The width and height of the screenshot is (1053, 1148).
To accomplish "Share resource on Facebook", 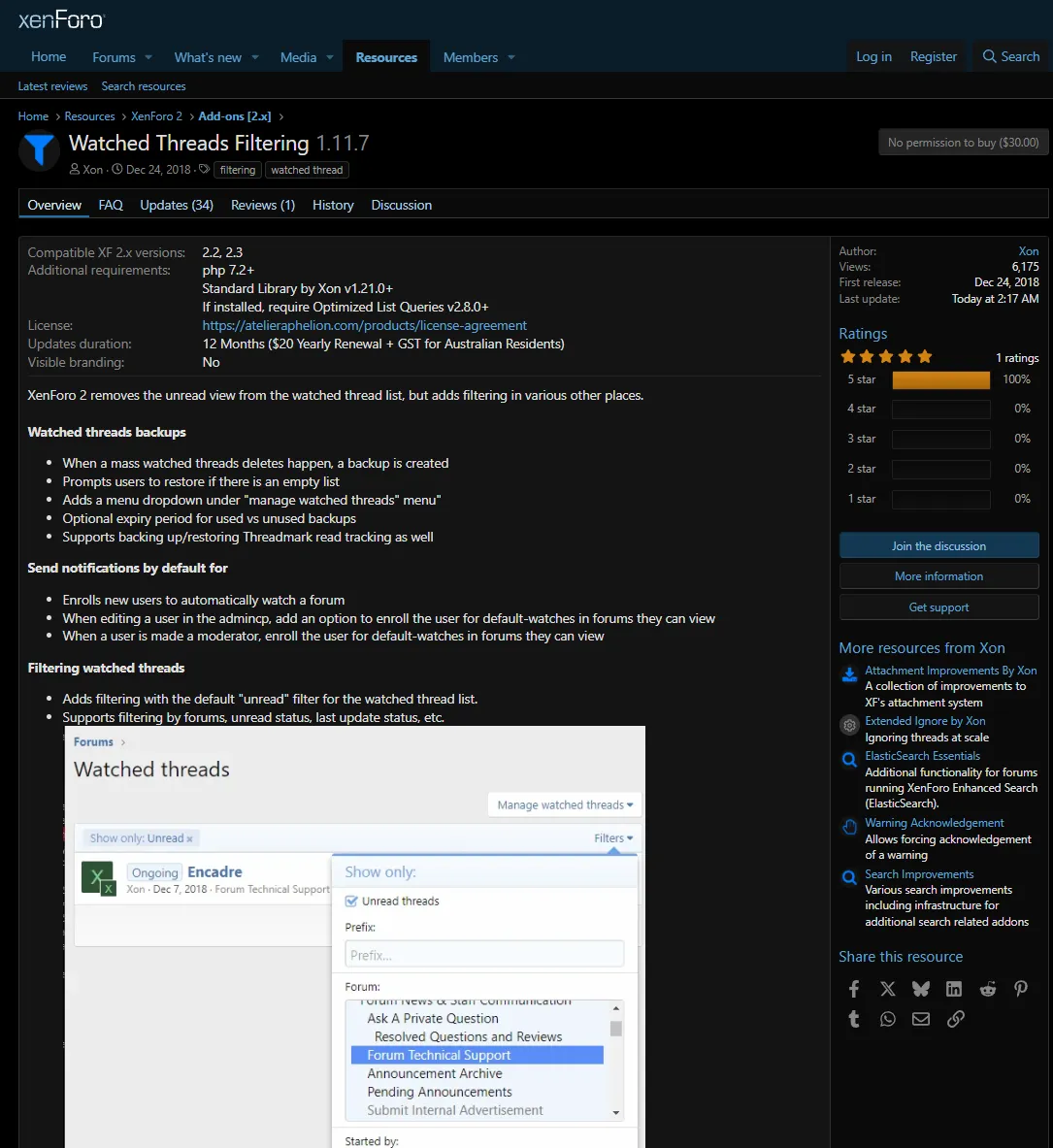I will 854,989.
